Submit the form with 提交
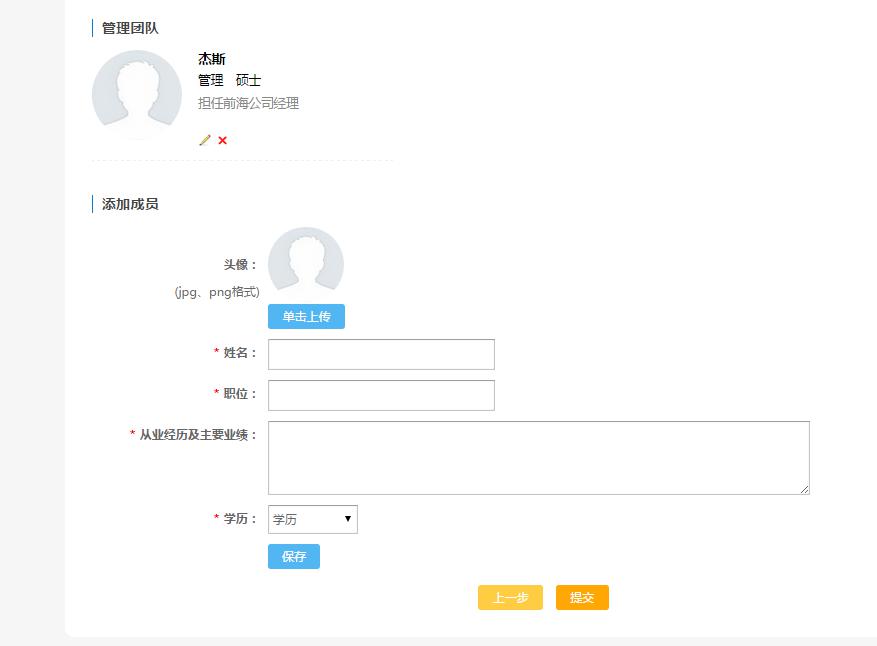The image size is (877, 646). pyautogui.click(x=582, y=597)
